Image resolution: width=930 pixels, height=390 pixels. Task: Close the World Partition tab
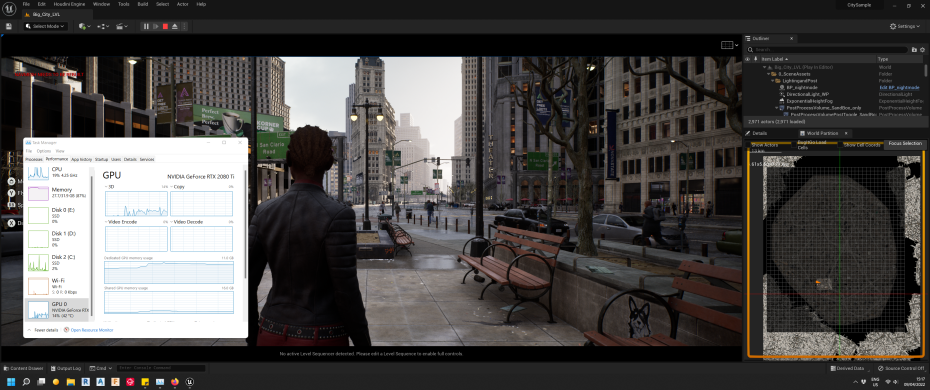(846, 133)
